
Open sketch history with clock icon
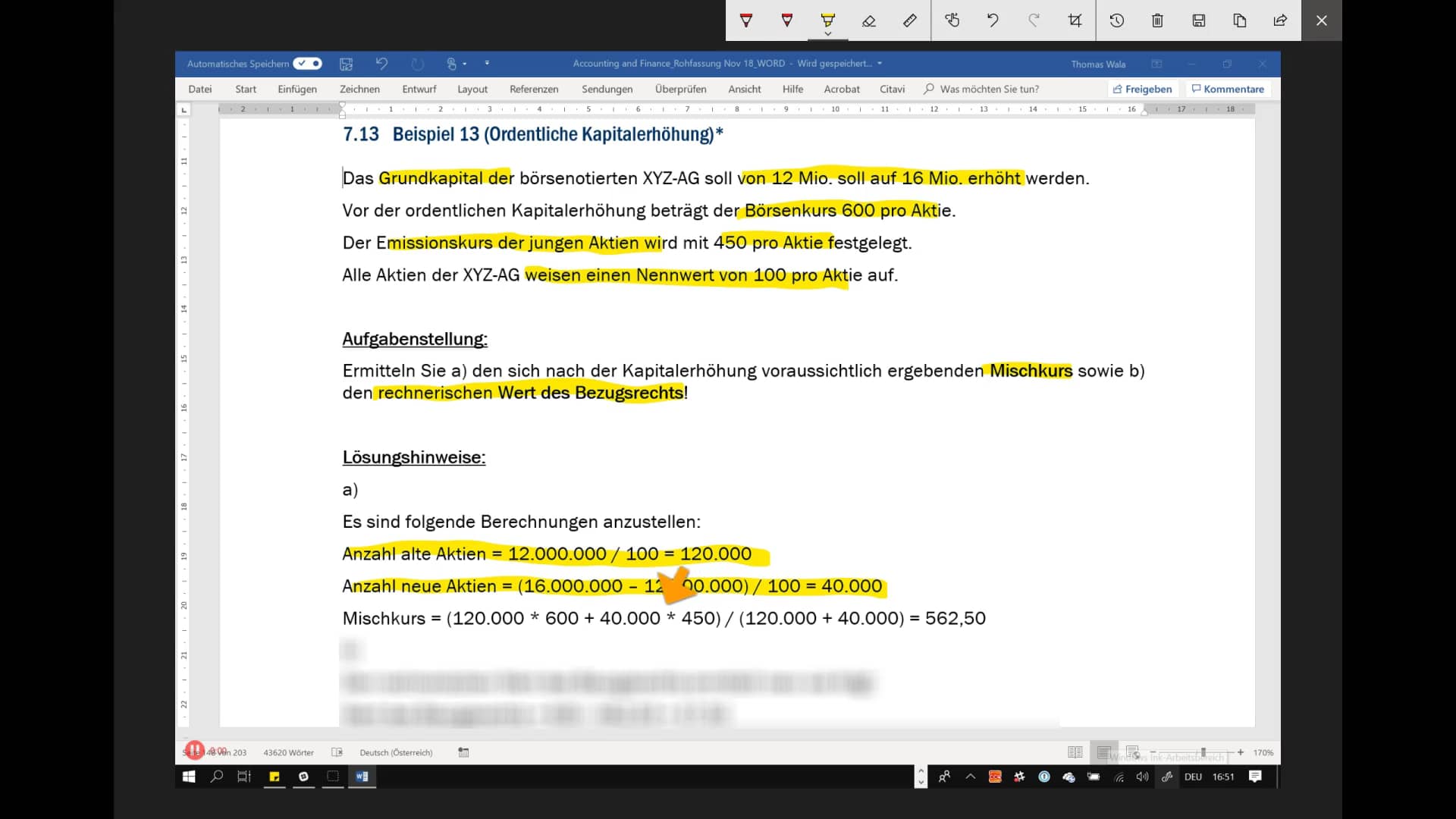click(1117, 20)
